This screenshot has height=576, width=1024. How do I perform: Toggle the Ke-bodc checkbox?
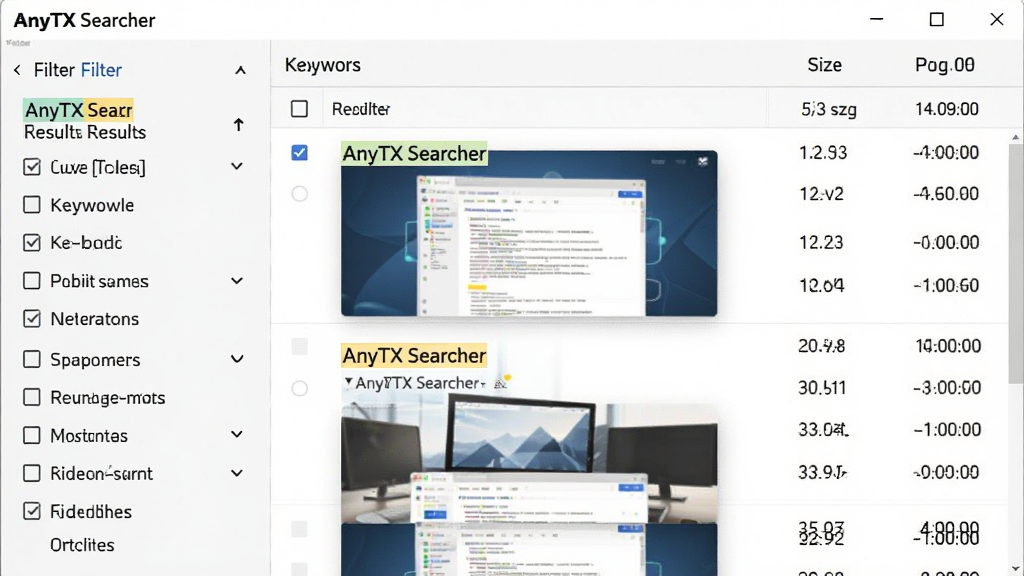pos(31,243)
